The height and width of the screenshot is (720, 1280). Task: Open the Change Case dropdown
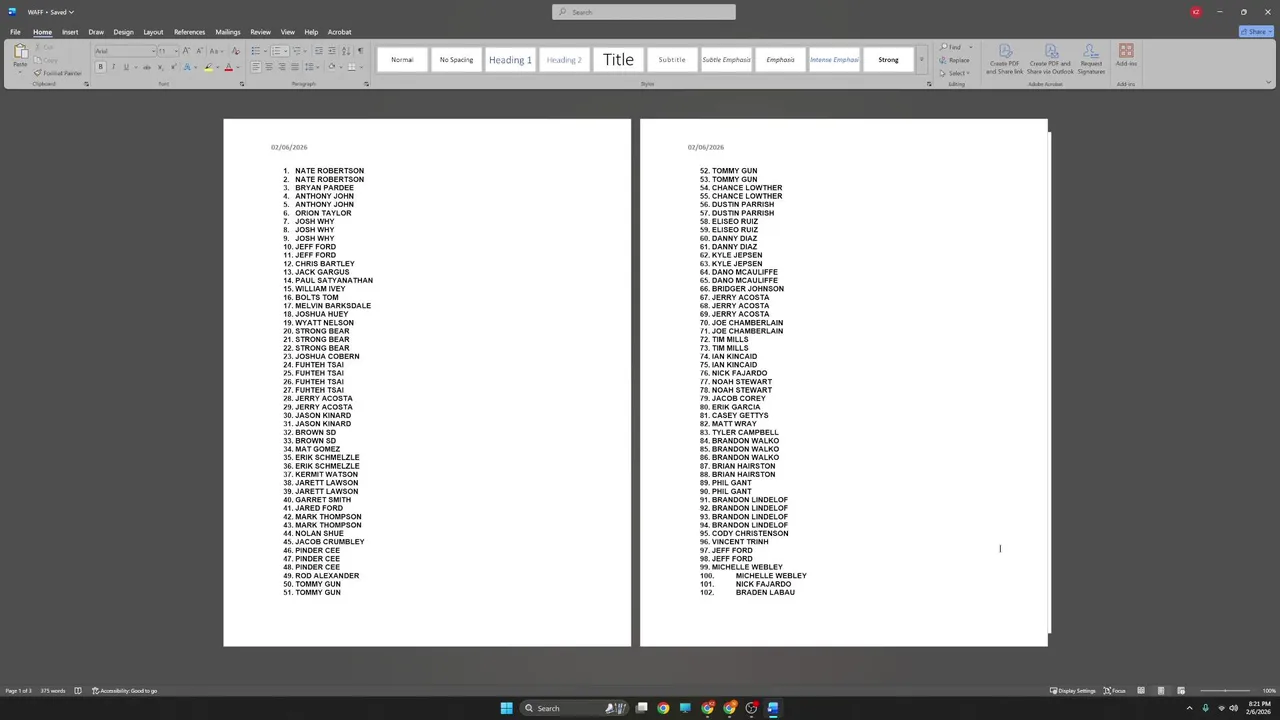click(x=216, y=51)
